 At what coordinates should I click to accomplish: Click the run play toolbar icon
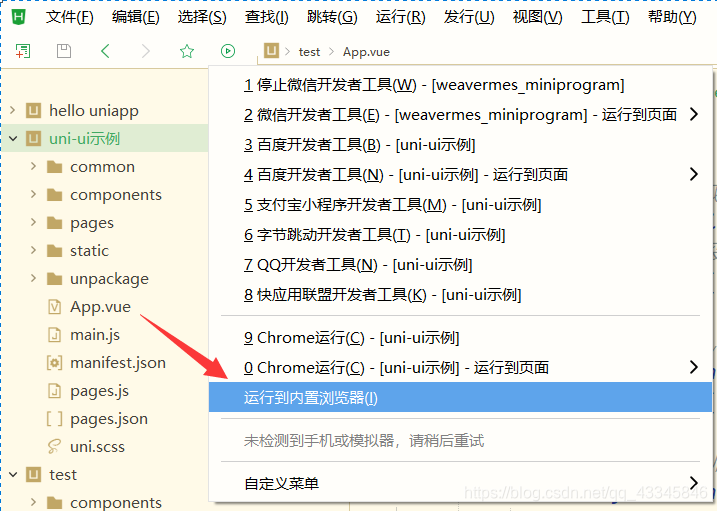click(228, 51)
